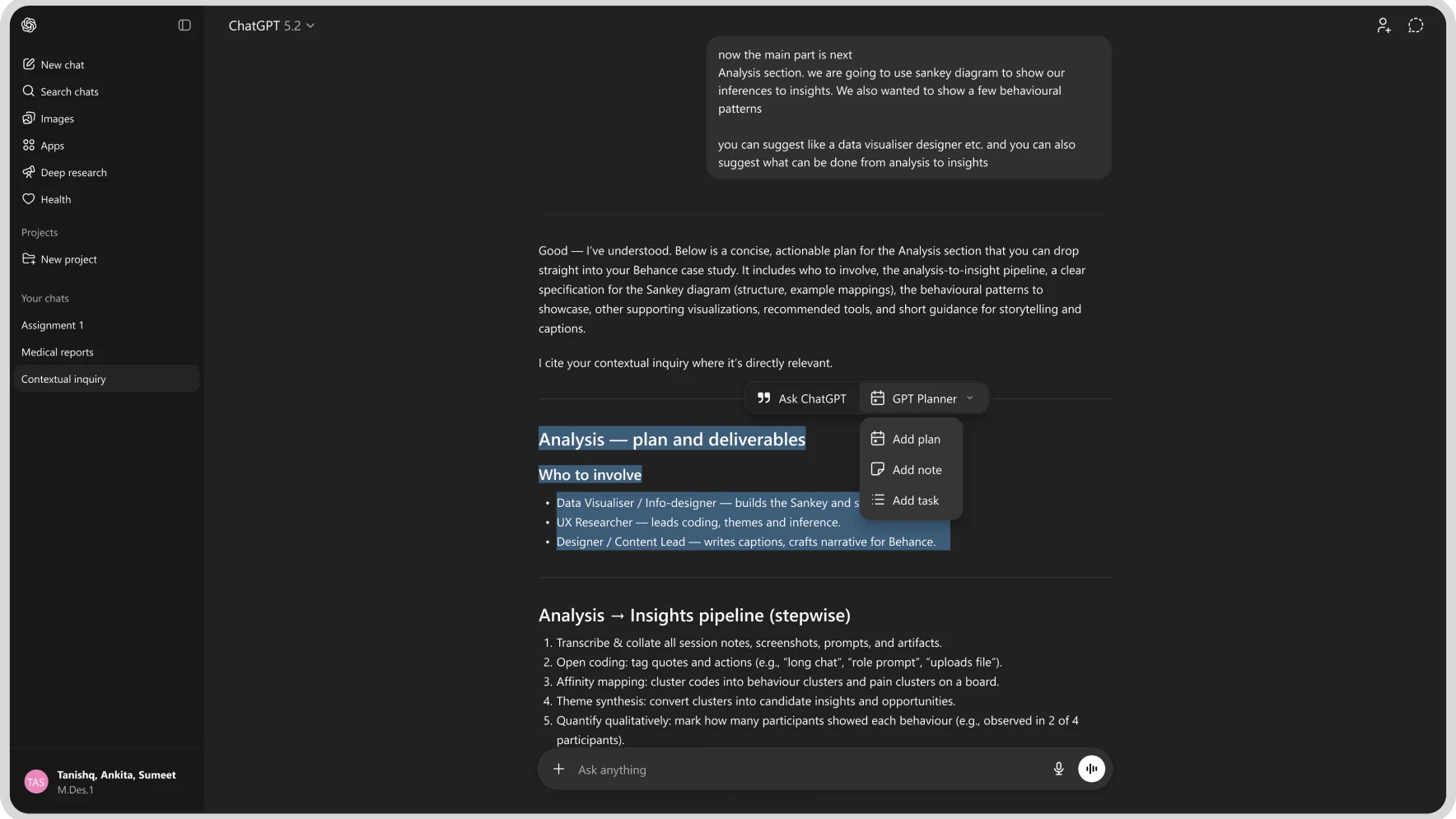Screen dimensions: 1456x819
Task: Click the Designer / Content Lead bullet
Action: (x=746, y=542)
